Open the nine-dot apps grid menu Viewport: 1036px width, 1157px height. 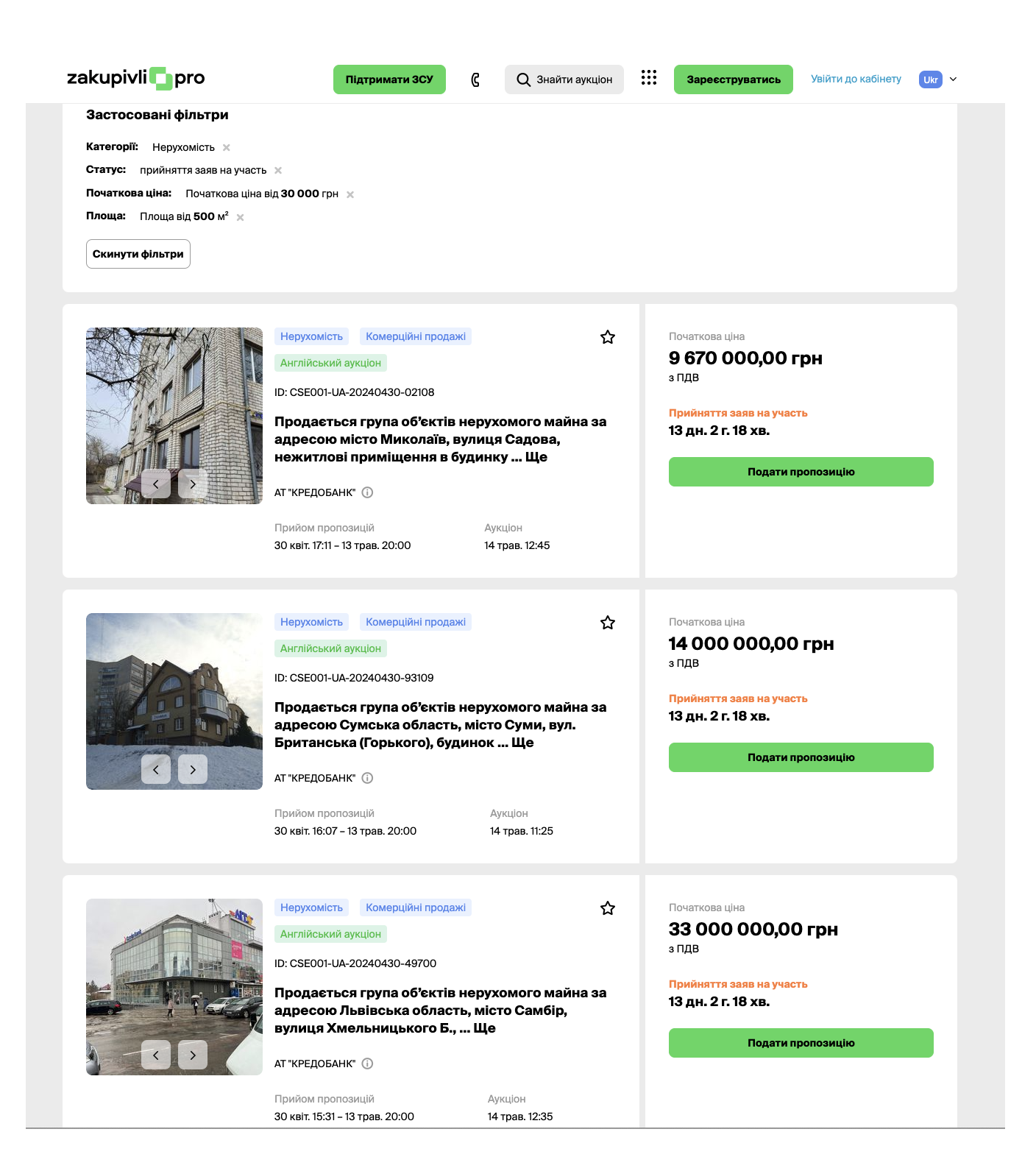(x=648, y=78)
